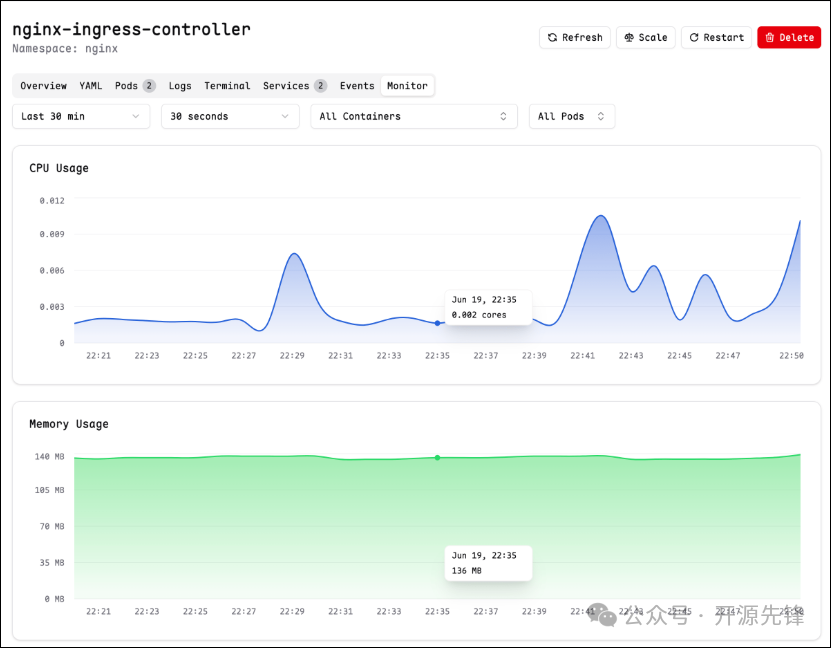Click the Restart rotate arrow icon
831x648 pixels.
click(694, 38)
